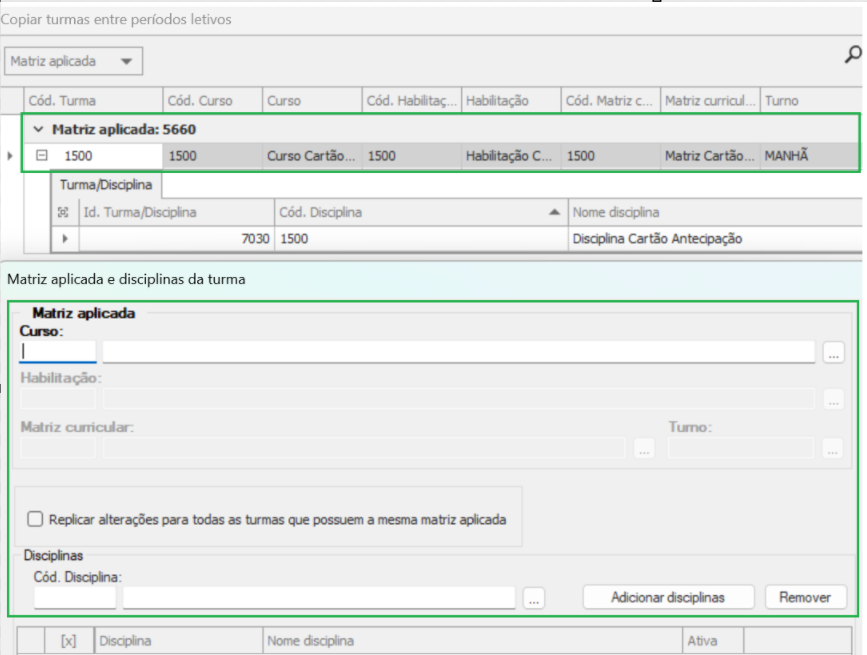Click the grid select-all icon beside Id. Turma/Disciplina
The image size is (867, 655).
[64, 212]
